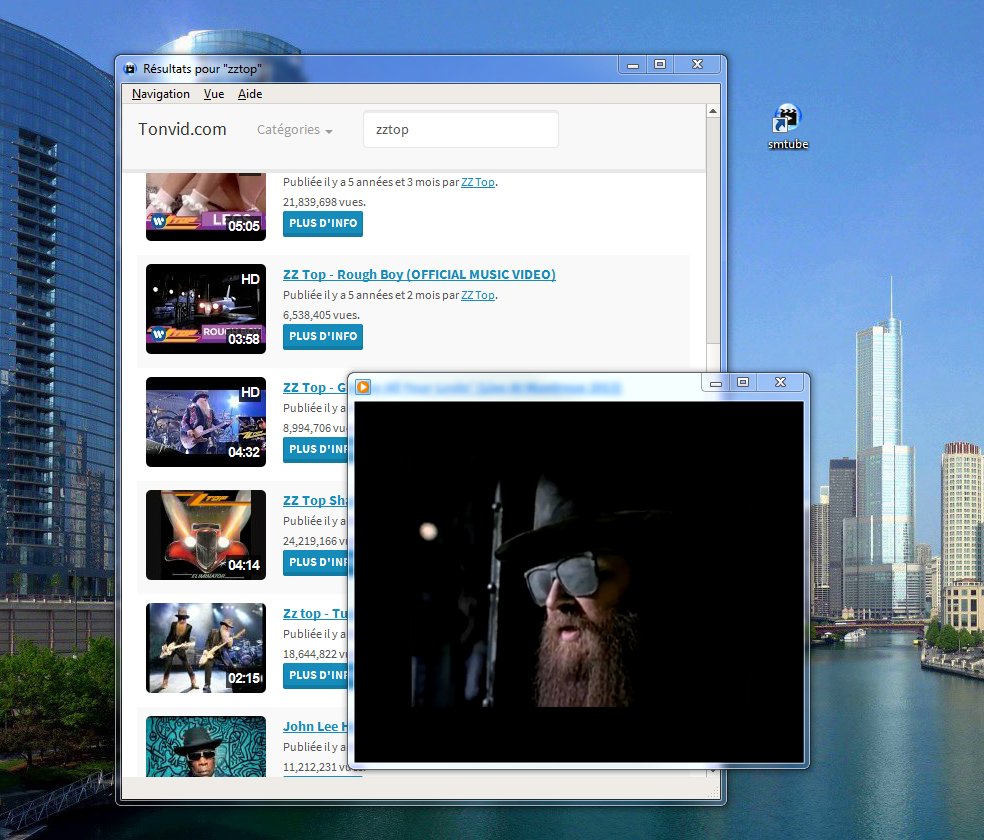Open the Legs 05:05 video thumbnail
Screen dimensions: 984x840
pos(206,207)
